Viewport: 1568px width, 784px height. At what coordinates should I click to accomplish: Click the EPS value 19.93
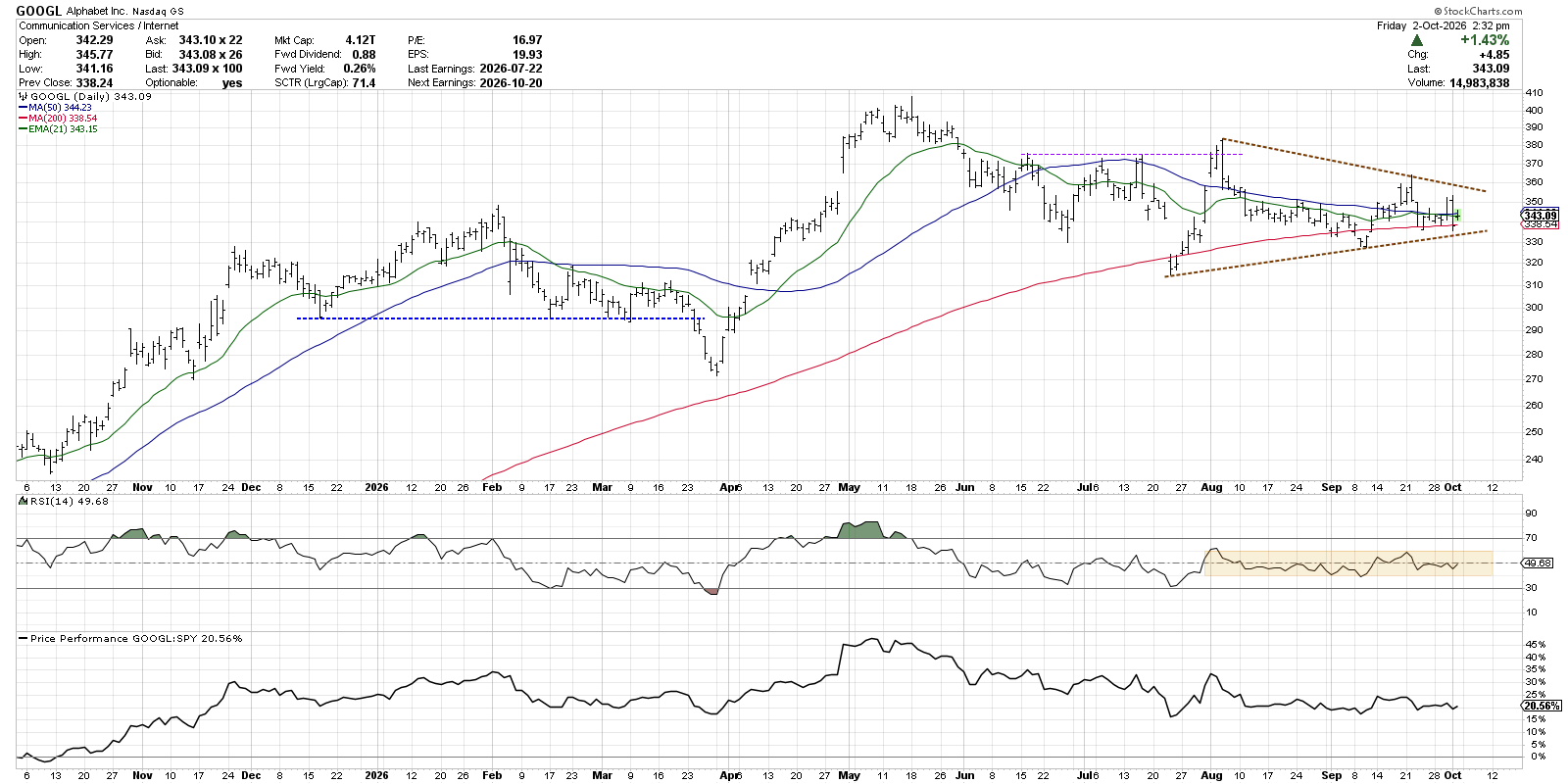coord(527,55)
